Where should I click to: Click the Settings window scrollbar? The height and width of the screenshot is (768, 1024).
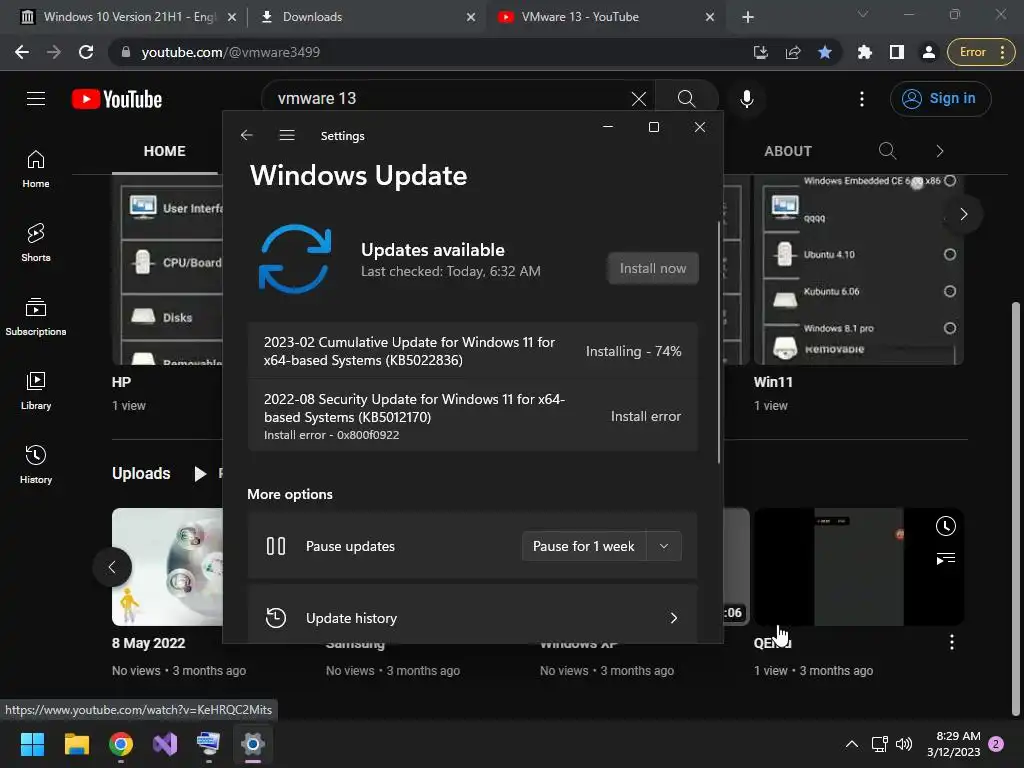pyautogui.click(x=719, y=343)
